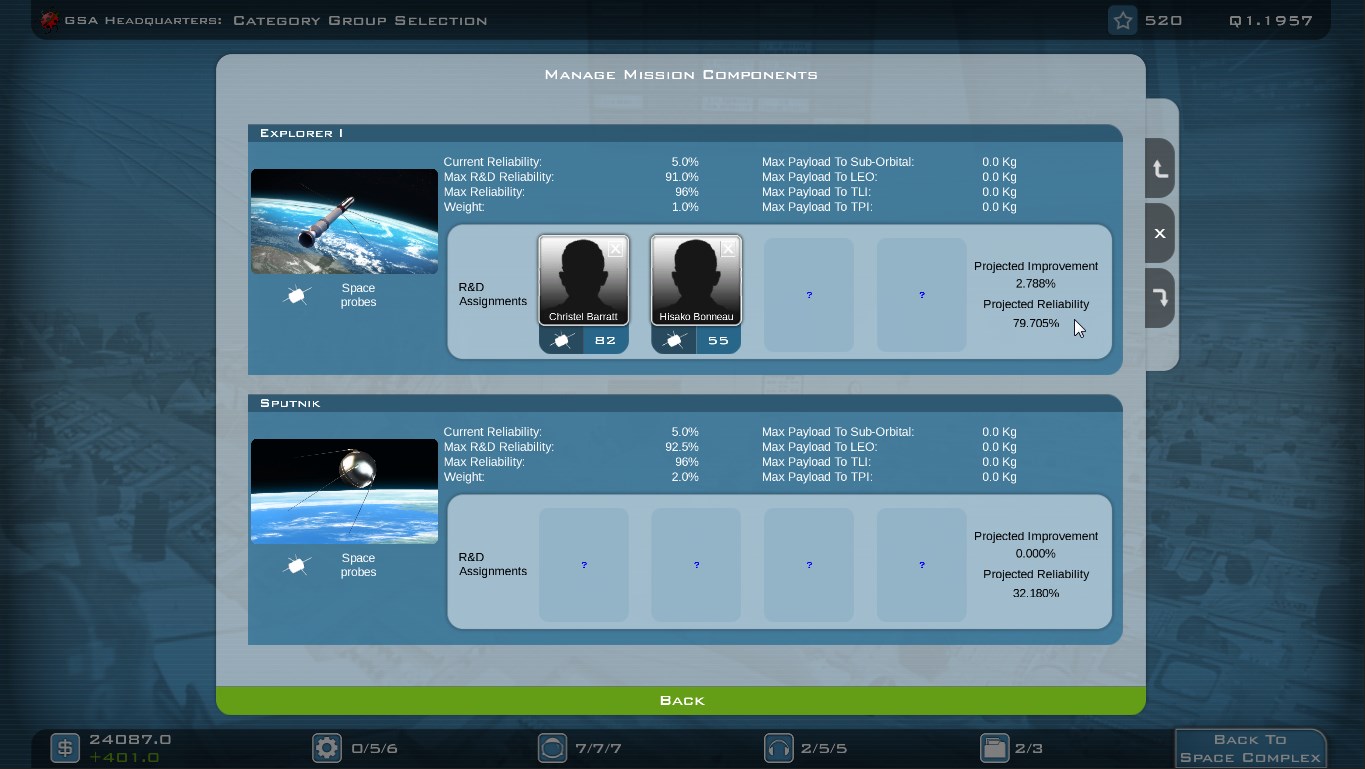Assign staff to Sputnik last empty slot
Screen dimensions: 1365x769
(922, 565)
